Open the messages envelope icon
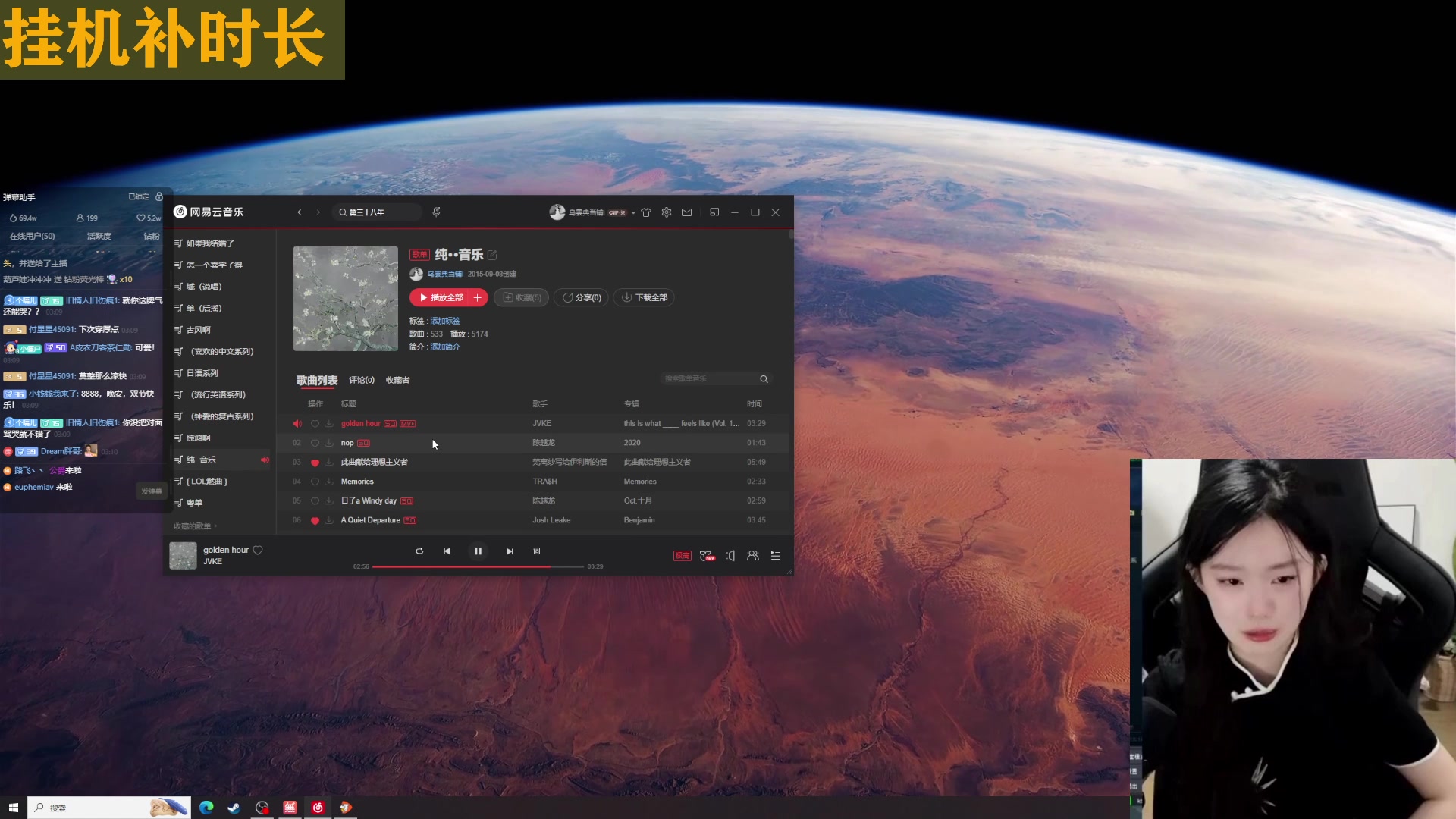This screenshot has width=1456, height=819. pyautogui.click(x=686, y=212)
